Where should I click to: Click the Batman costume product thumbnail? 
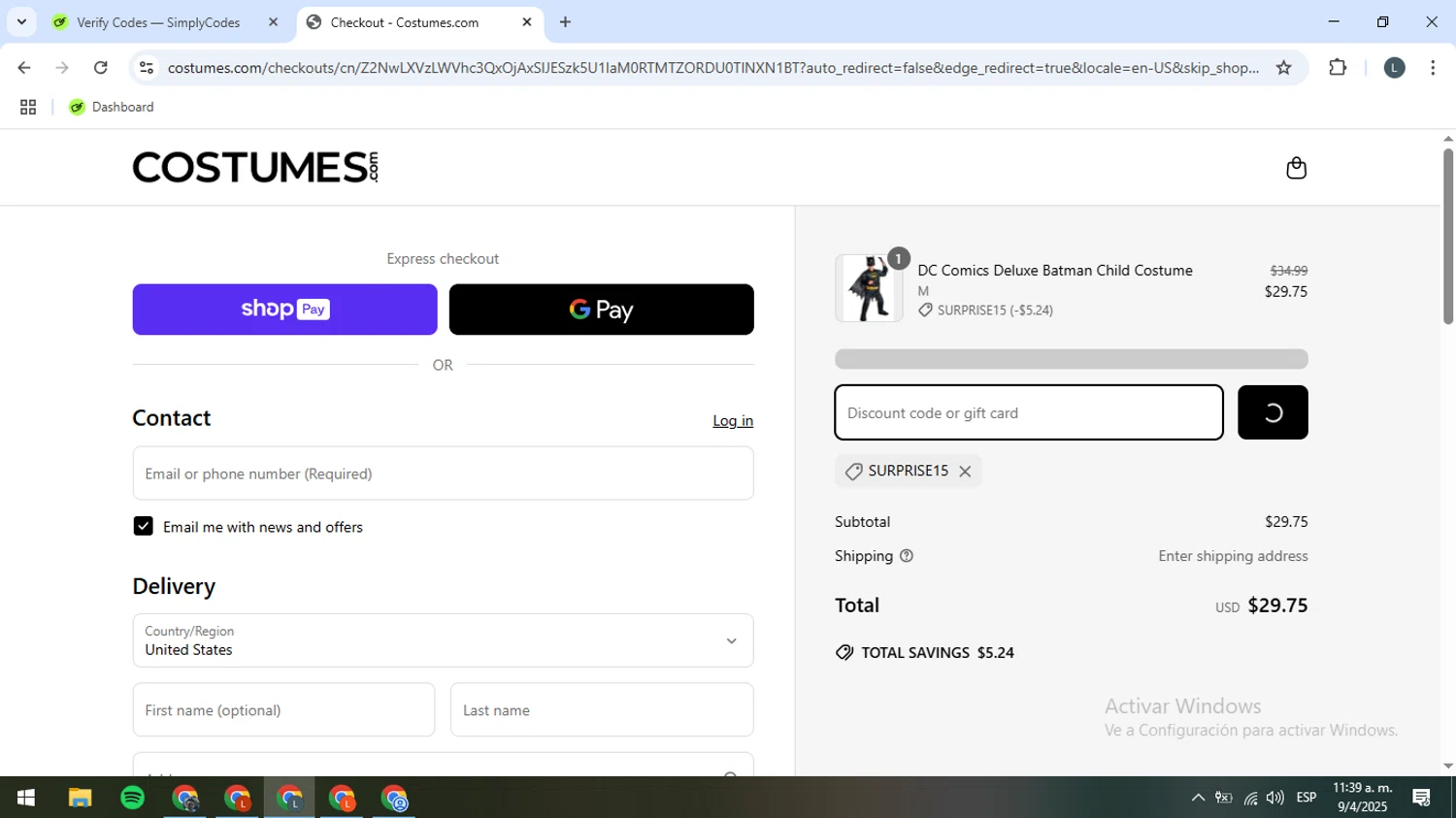pos(869,288)
